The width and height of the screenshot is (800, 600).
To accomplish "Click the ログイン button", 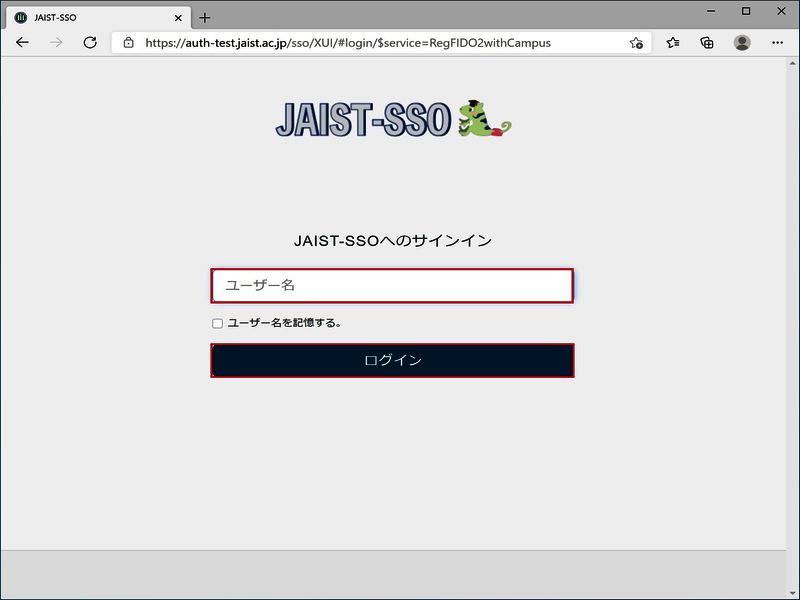I will [392, 361].
